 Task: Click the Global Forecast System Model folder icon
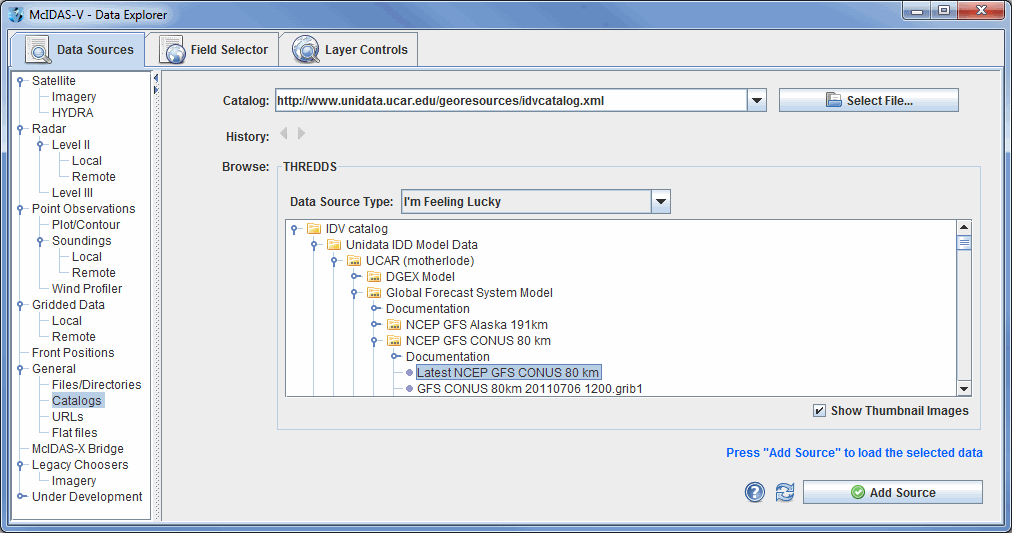[374, 293]
